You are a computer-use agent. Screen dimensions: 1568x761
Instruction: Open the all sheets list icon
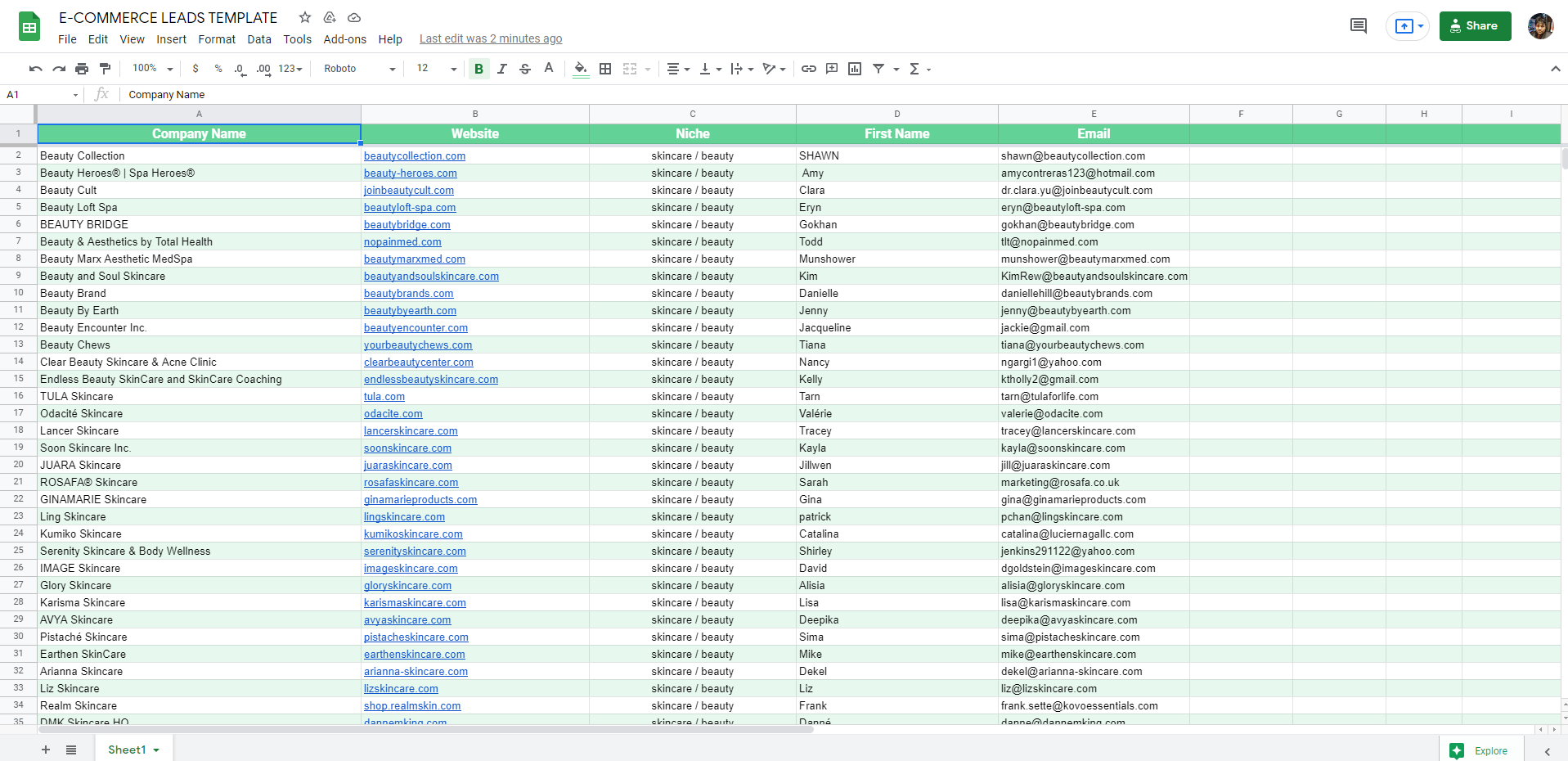[x=71, y=750]
